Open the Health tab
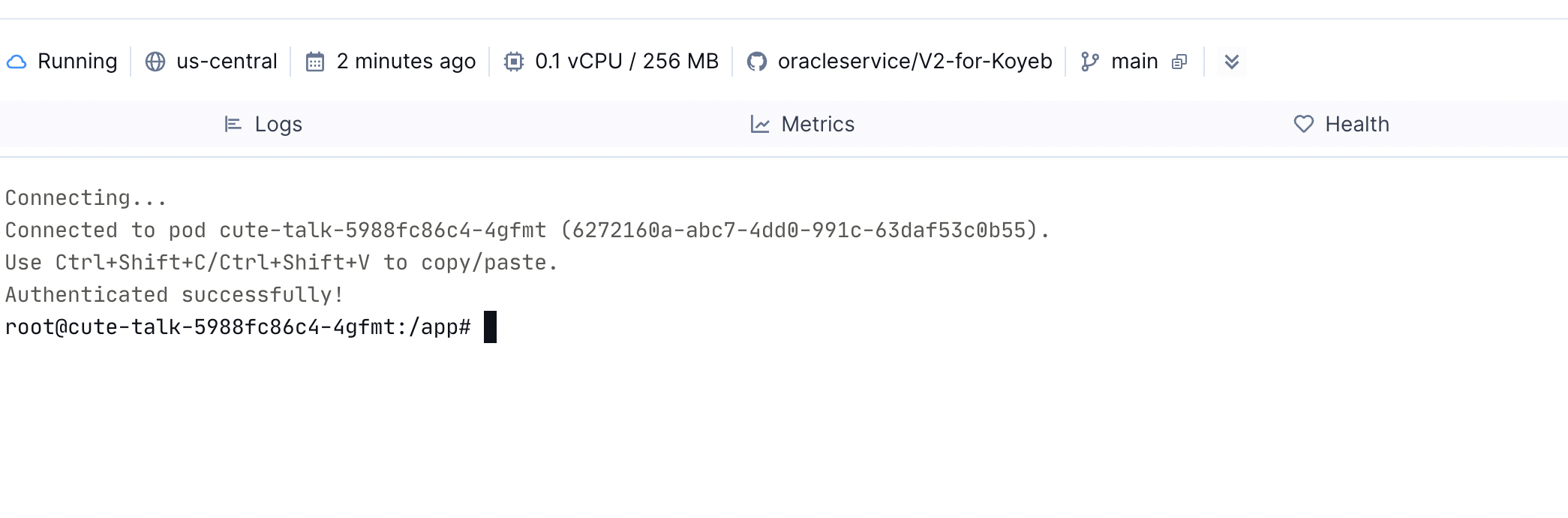Screen dimensions: 1568x518 pyautogui.click(x=1356, y=124)
